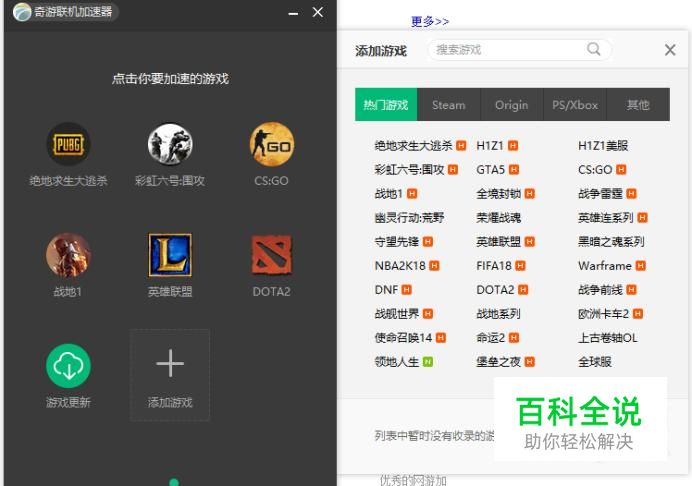Close the 添加游戏 panel

click(670, 50)
